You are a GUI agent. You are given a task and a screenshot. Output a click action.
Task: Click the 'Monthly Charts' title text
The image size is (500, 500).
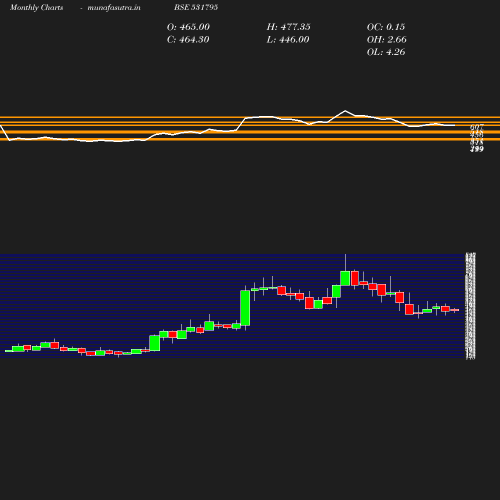tap(36, 7)
